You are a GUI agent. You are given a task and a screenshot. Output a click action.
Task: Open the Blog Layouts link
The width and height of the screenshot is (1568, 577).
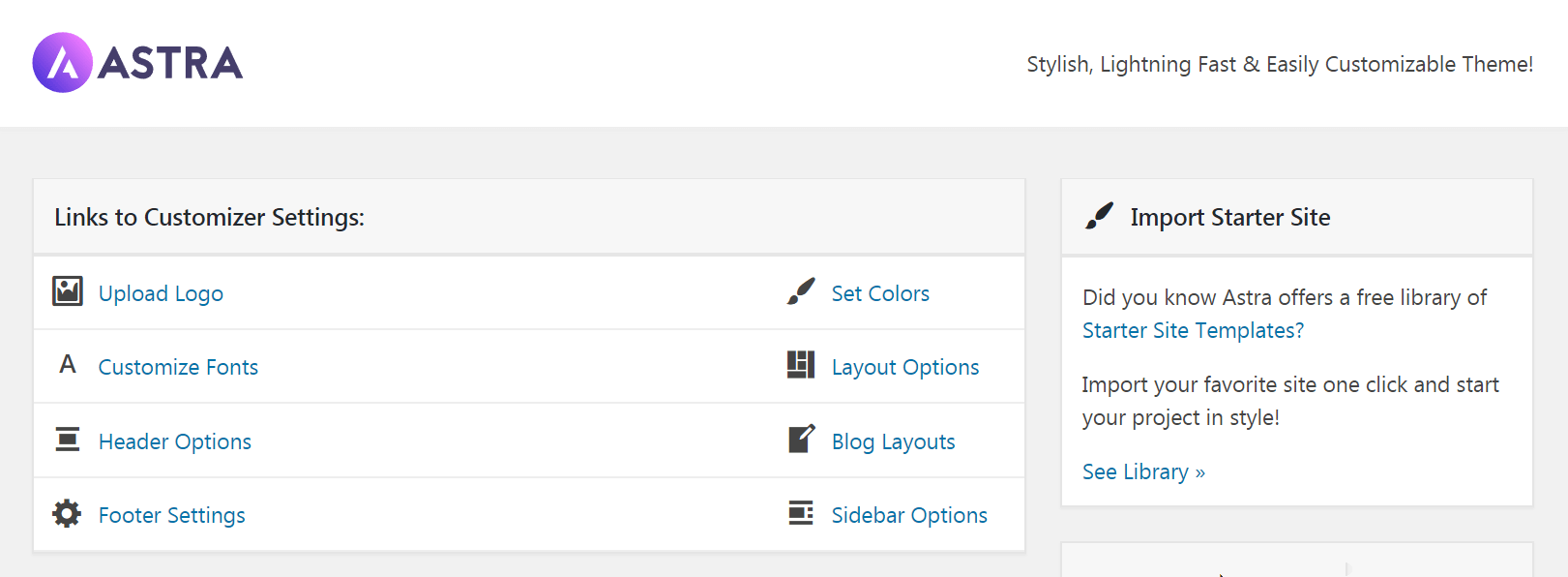tap(894, 441)
